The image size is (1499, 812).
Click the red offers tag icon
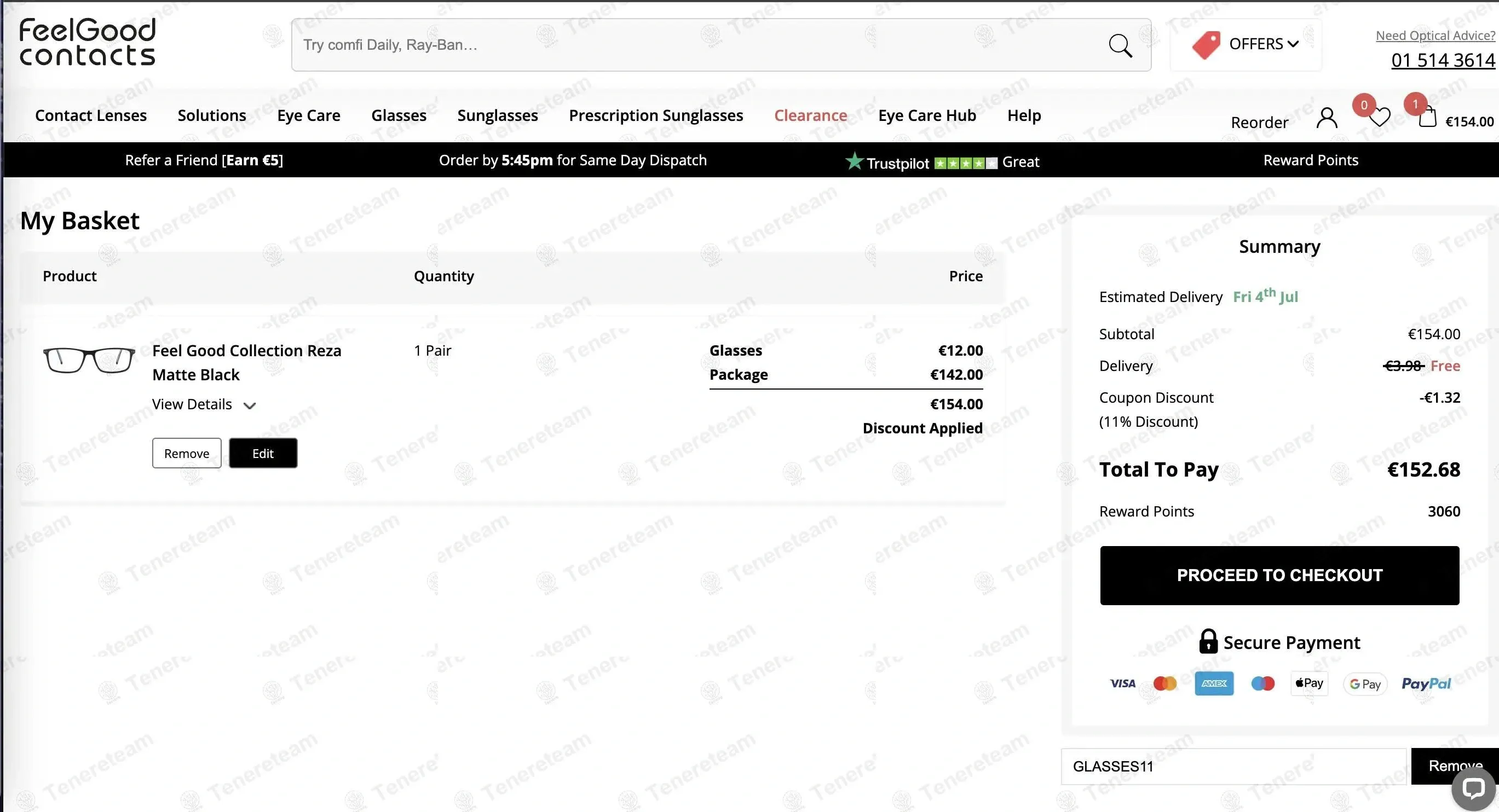coord(1206,45)
